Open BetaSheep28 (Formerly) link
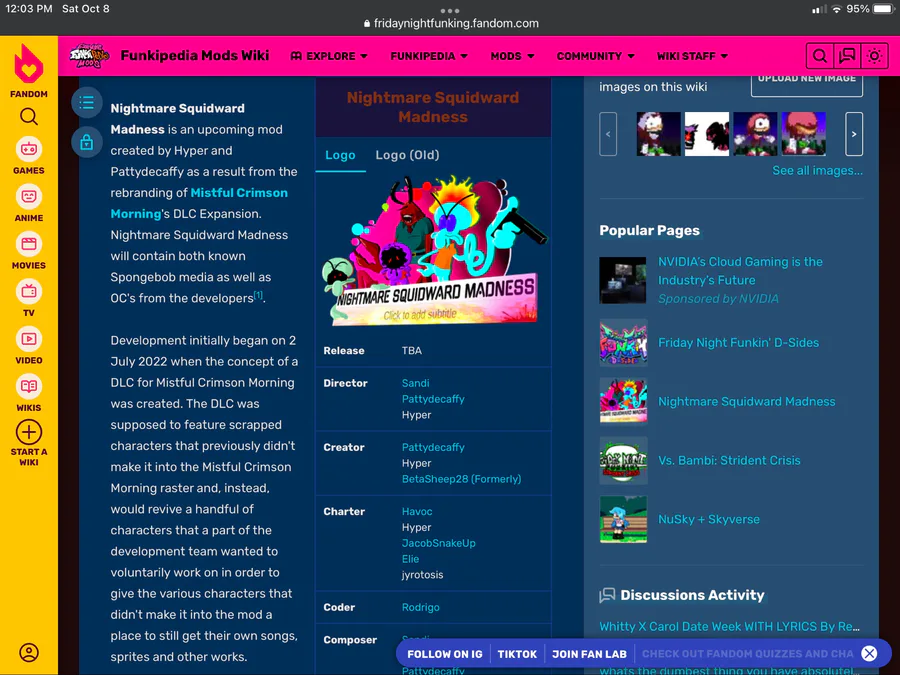900x675 pixels. coord(461,479)
